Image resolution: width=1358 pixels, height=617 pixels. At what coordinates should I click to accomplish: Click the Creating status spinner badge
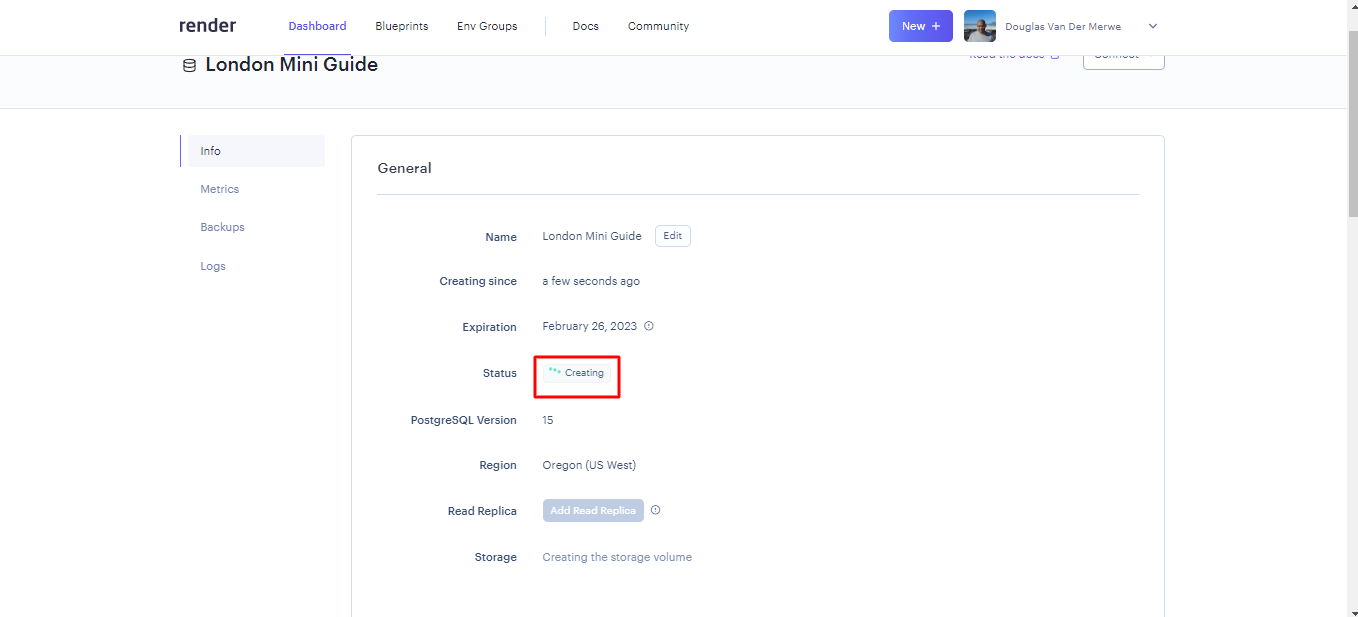pos(577,373)
